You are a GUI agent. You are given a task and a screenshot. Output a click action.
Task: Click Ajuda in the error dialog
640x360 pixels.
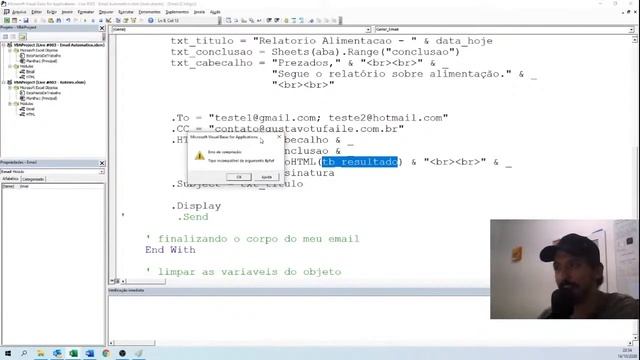267,177
